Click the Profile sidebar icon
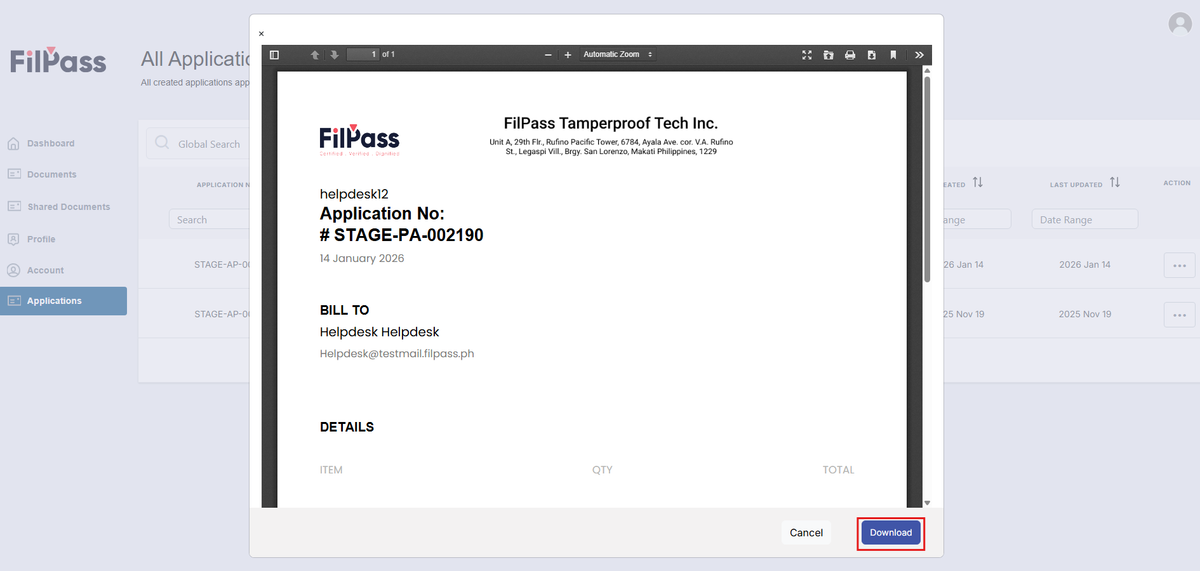The height and width of the screenshot is (571, 1200). point(14,239)
